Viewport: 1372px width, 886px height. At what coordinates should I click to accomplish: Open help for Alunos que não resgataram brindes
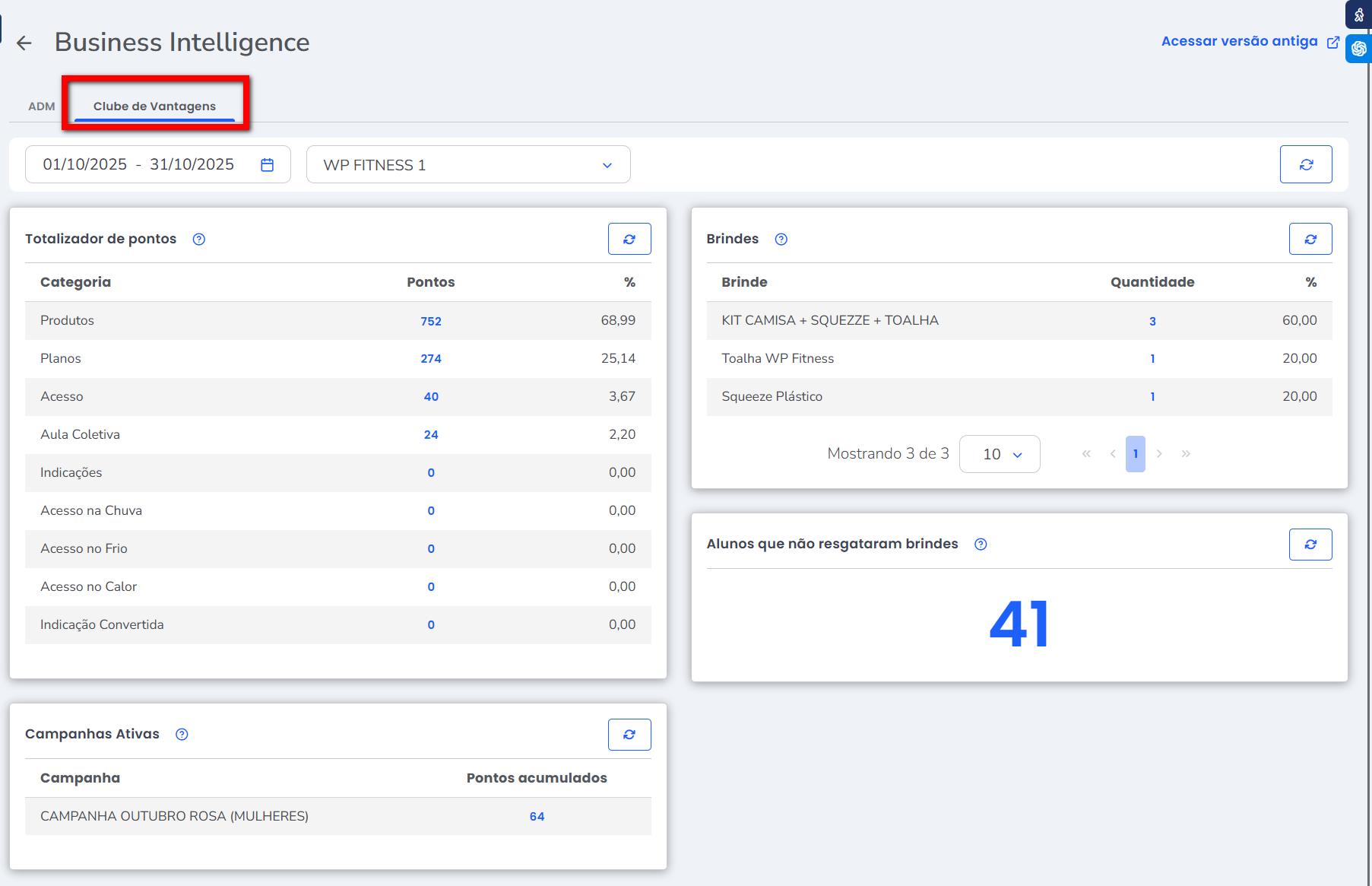point(981,545)
